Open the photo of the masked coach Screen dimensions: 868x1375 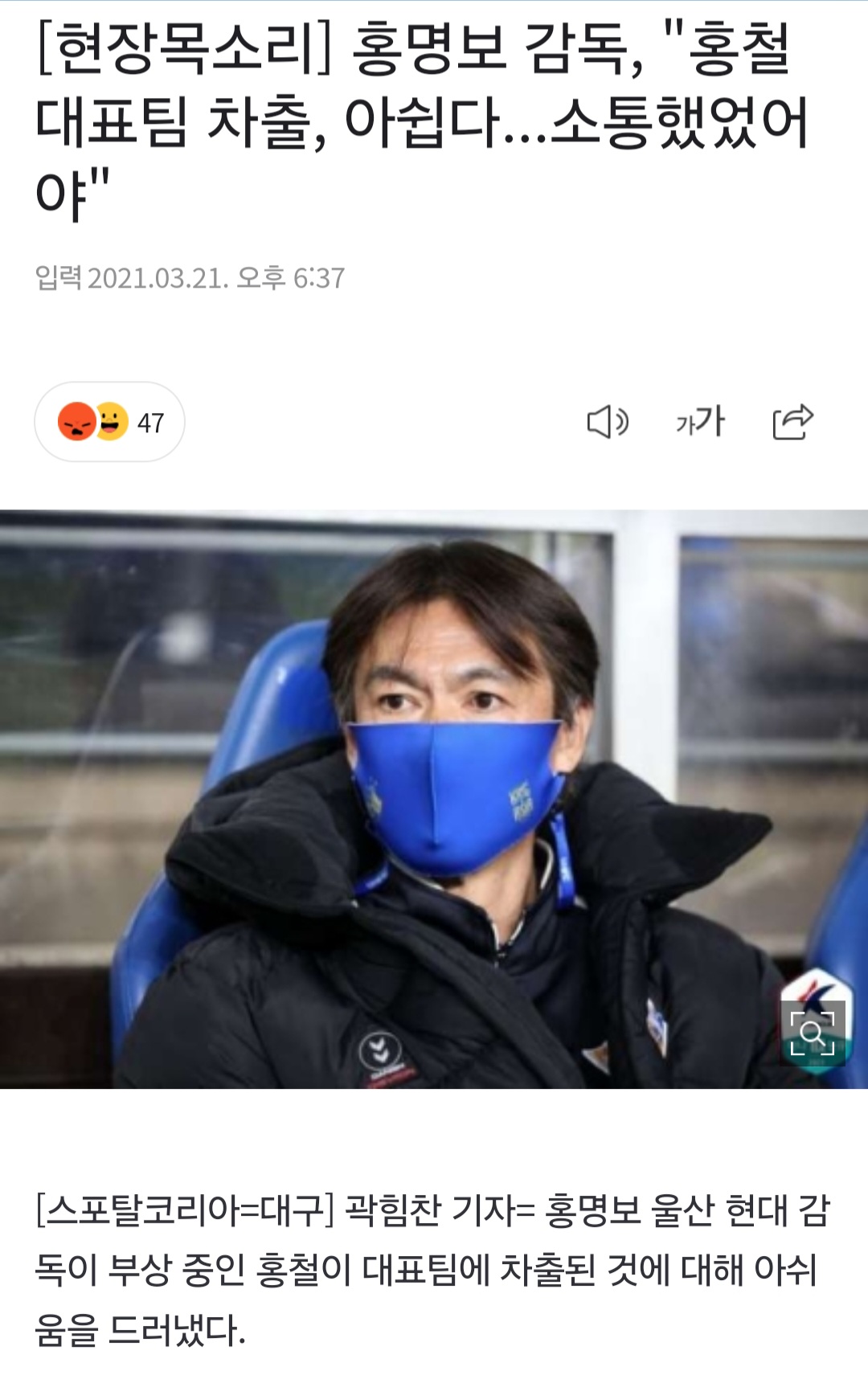pyautogui.click(x=434, y=799)
